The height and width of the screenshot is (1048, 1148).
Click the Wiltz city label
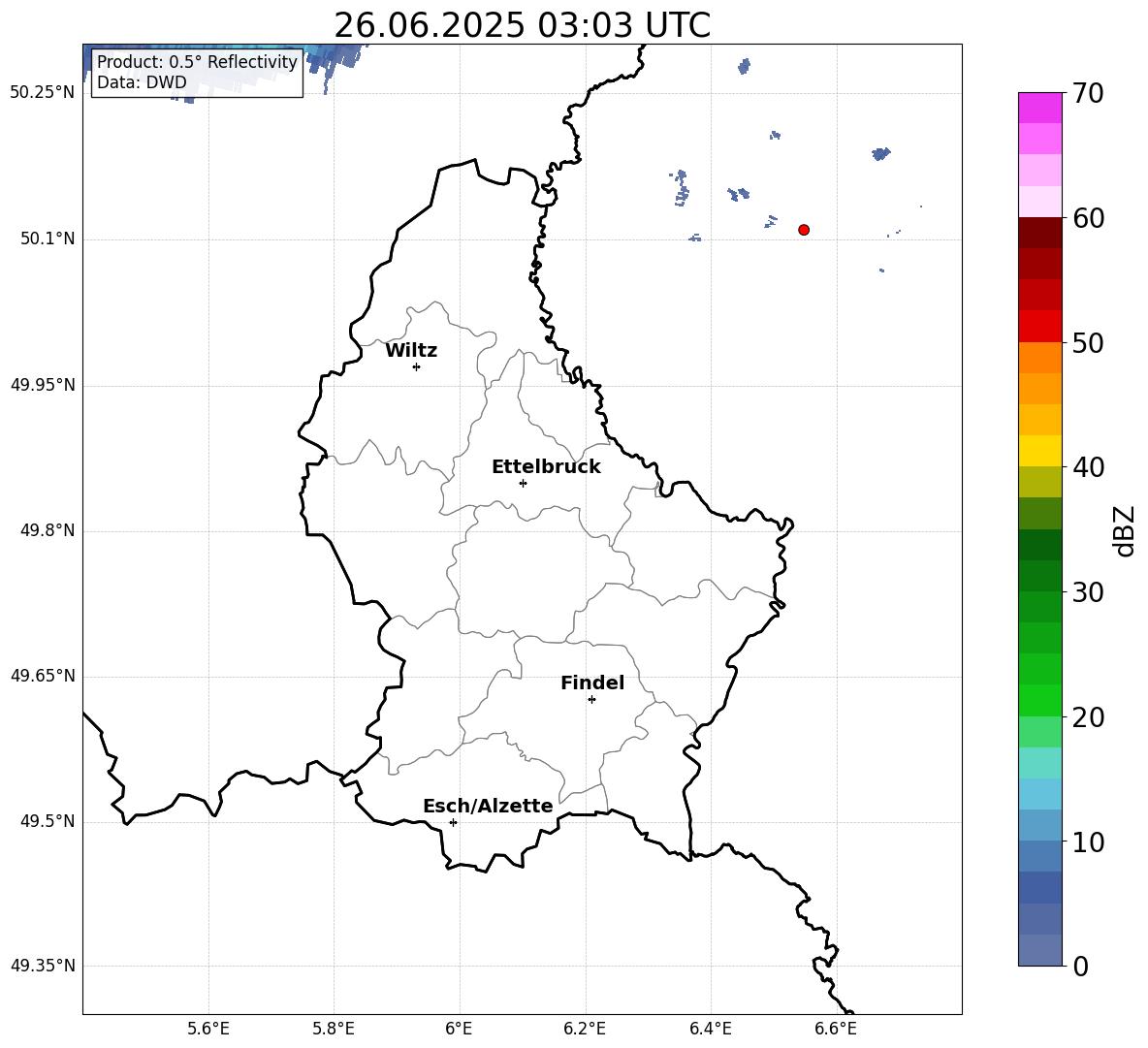click(x=411, y=351)
